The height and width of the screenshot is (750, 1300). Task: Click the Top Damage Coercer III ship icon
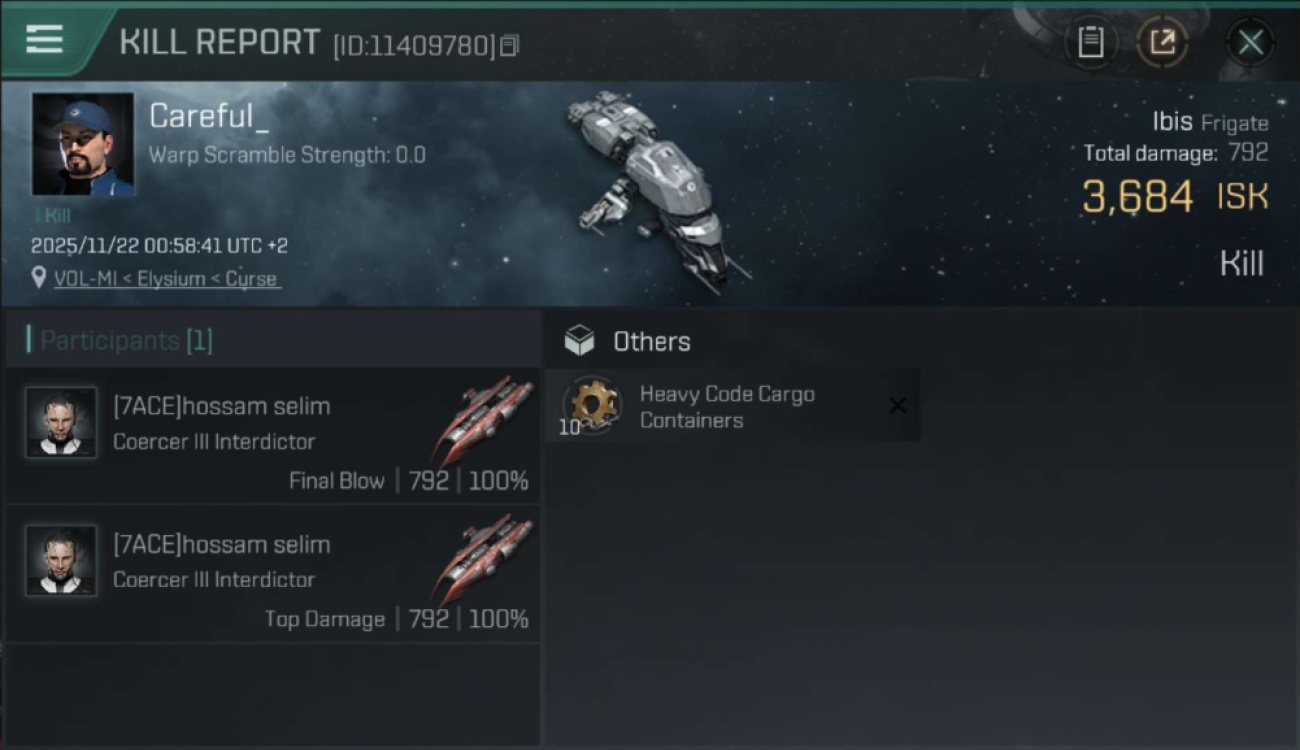(484, 556)
